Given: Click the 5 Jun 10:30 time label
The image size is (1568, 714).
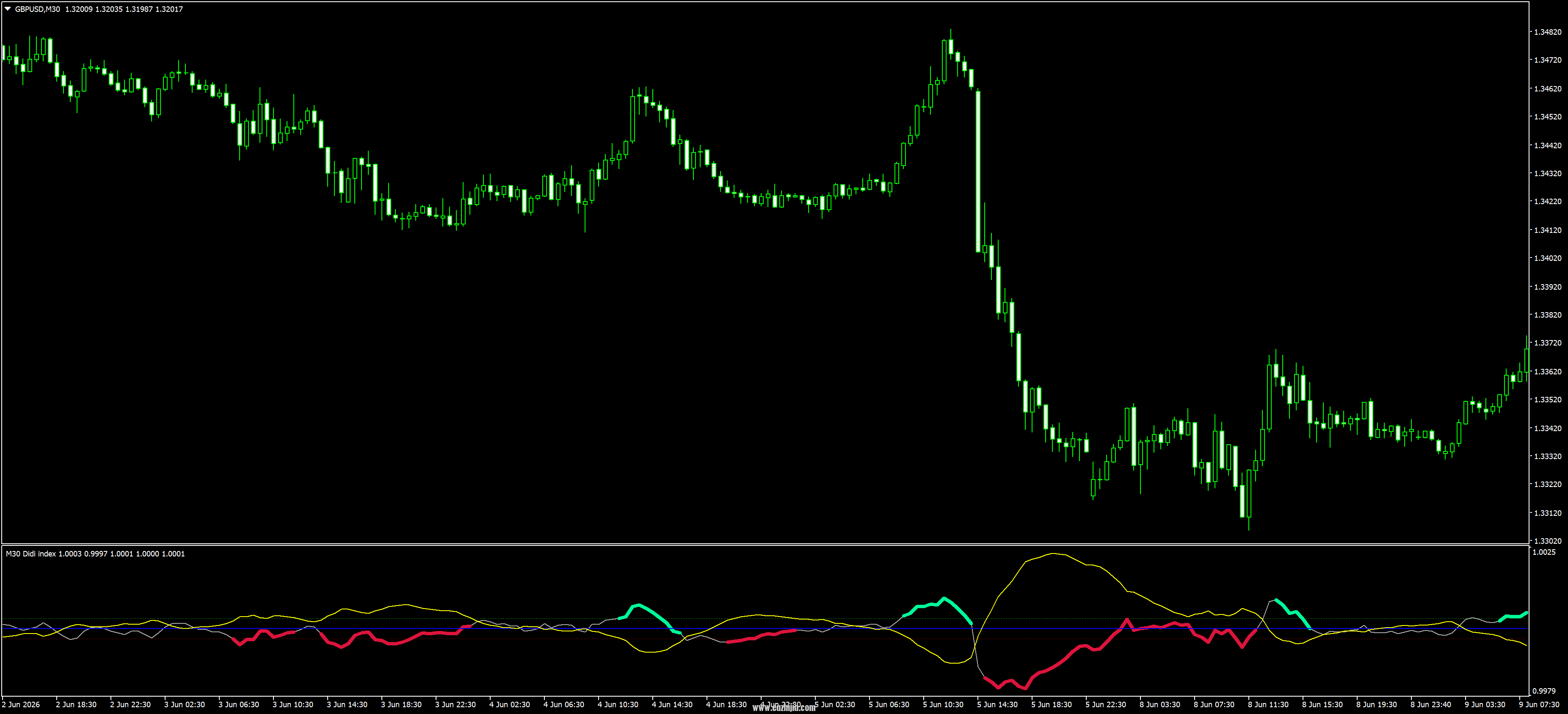Looking at the screenshot, I should 943,704.
